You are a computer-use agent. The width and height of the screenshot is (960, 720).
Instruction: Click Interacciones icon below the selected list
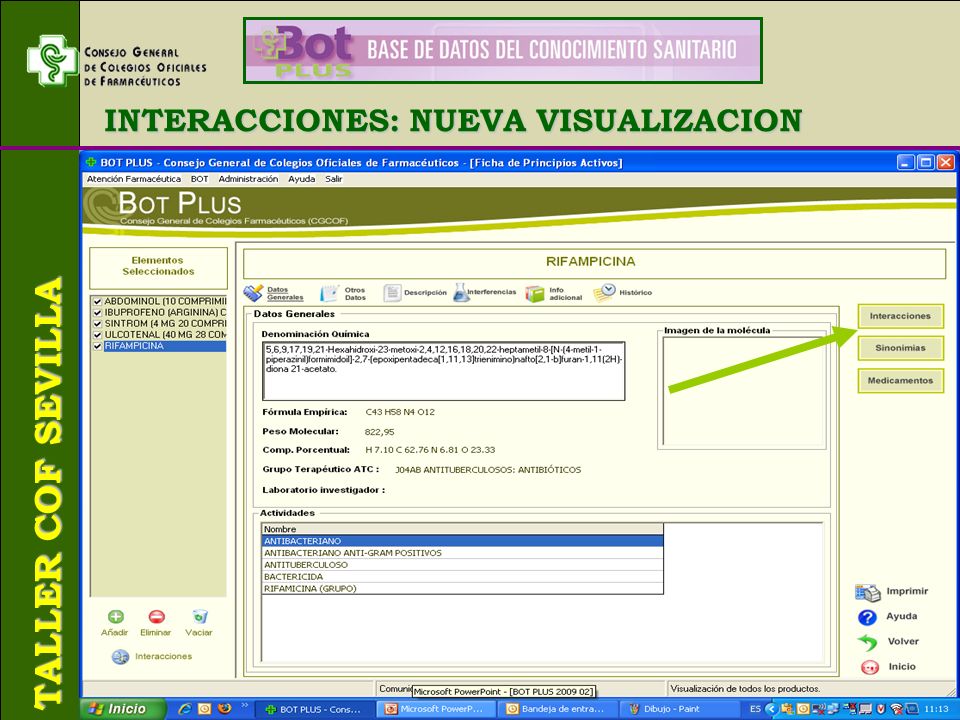pyautogui.click(x=120, y=657)
